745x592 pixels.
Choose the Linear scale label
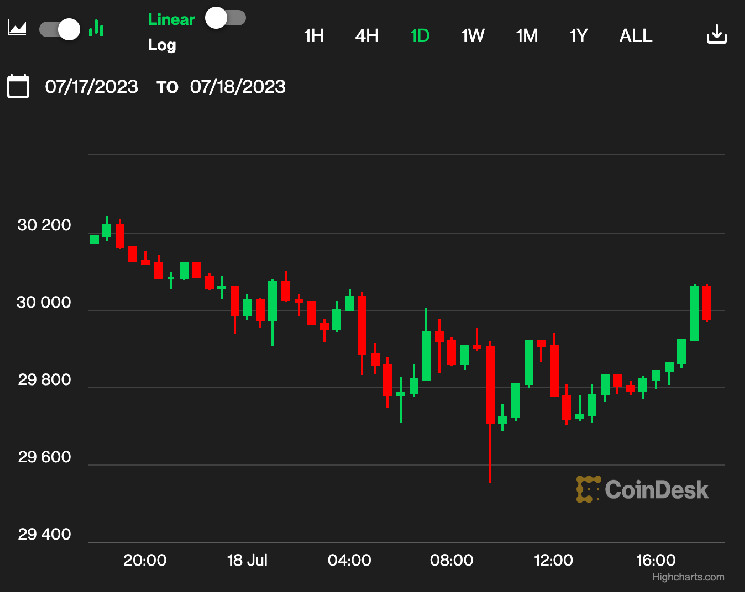pos(171,19)
